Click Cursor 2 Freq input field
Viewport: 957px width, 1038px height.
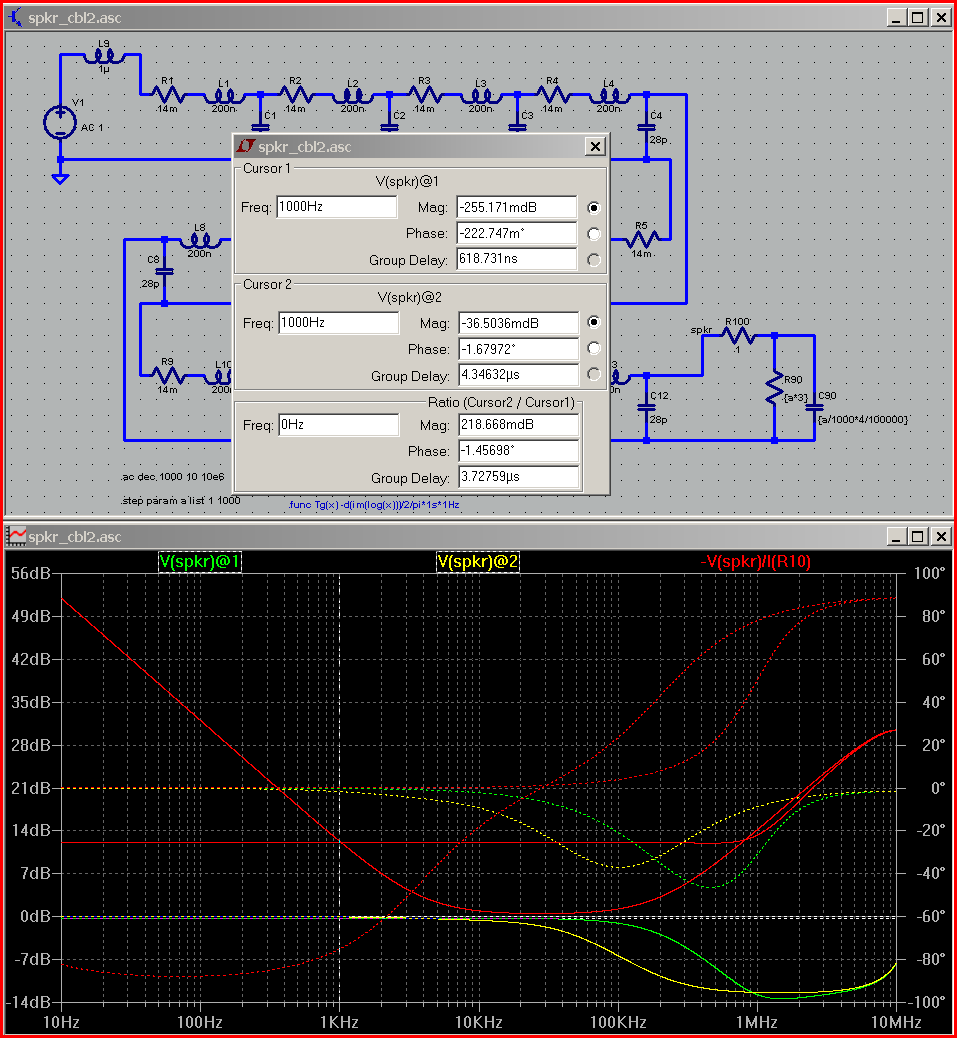339,322
